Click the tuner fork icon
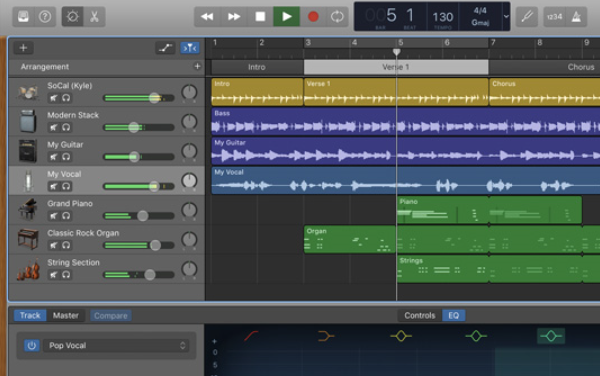This screenshot has height=376, width=600. click(527, 16)
